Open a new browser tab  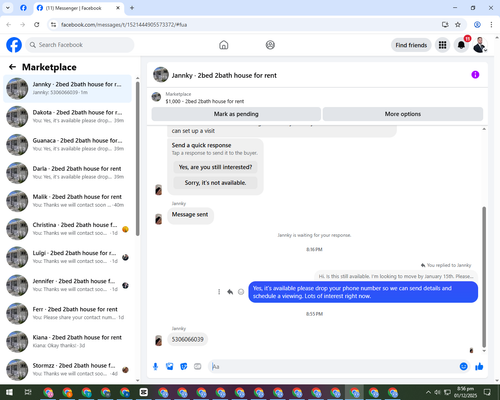click(132, 8)
